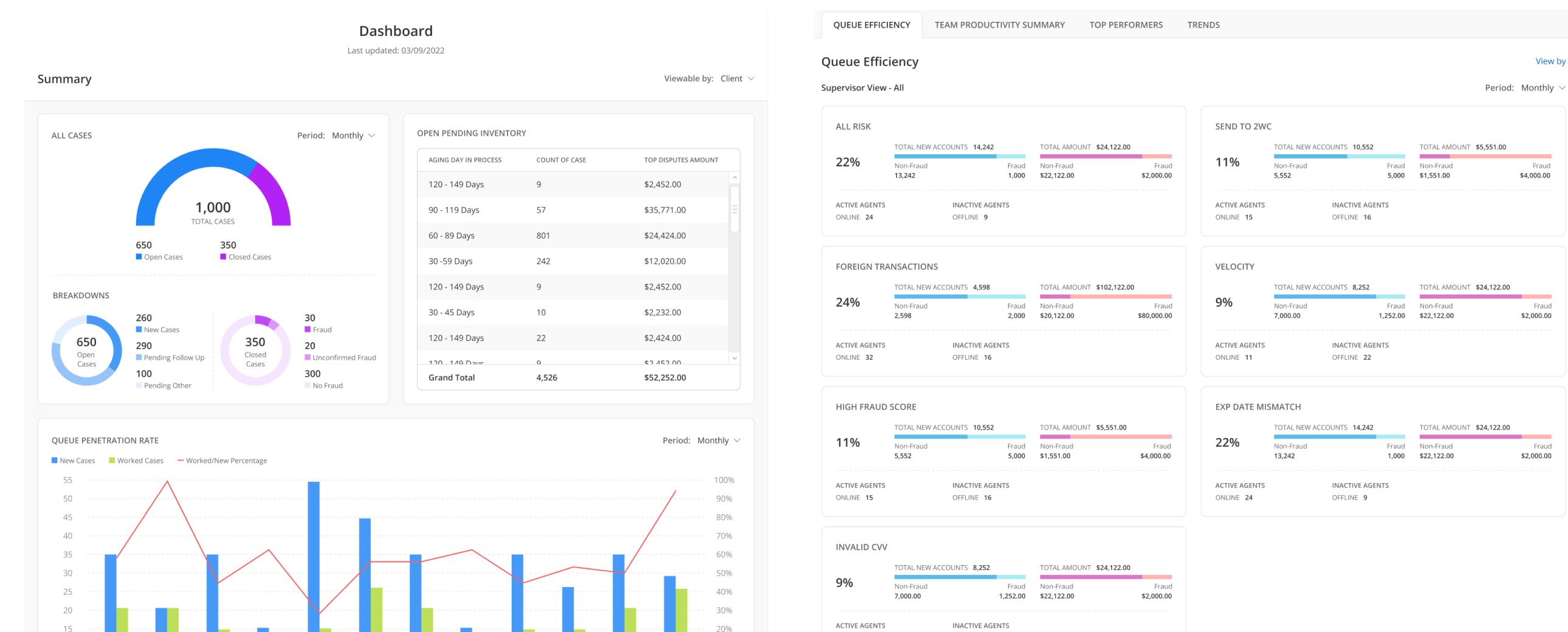Select the 60 - 89 Days row
Viewport: 1568px width, 632px height.
(x=573, y=236)
